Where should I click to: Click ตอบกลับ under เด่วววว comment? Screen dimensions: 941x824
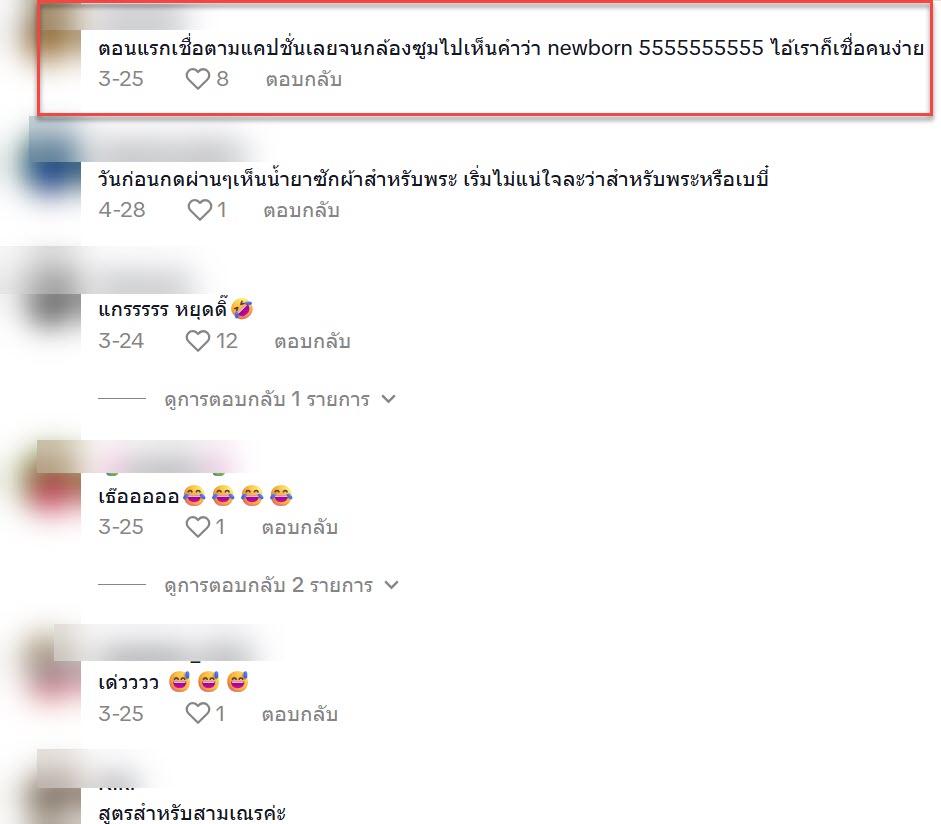[x=299, y=714]
